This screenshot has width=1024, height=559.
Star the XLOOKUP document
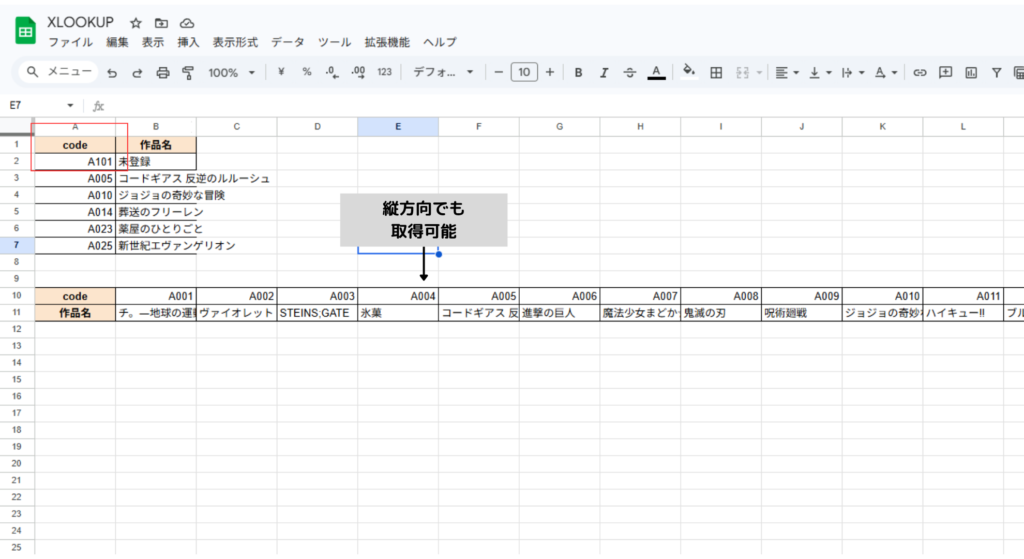(x=136, y=23)
